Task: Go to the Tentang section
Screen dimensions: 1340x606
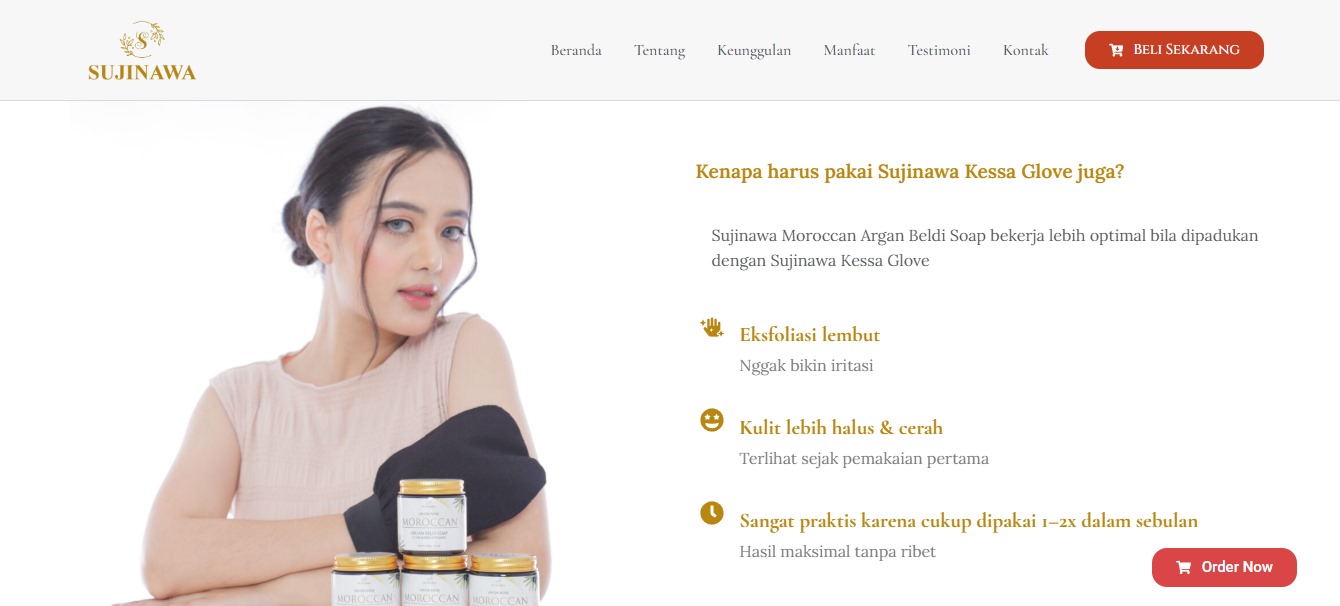Action: [x=659, y=50]
